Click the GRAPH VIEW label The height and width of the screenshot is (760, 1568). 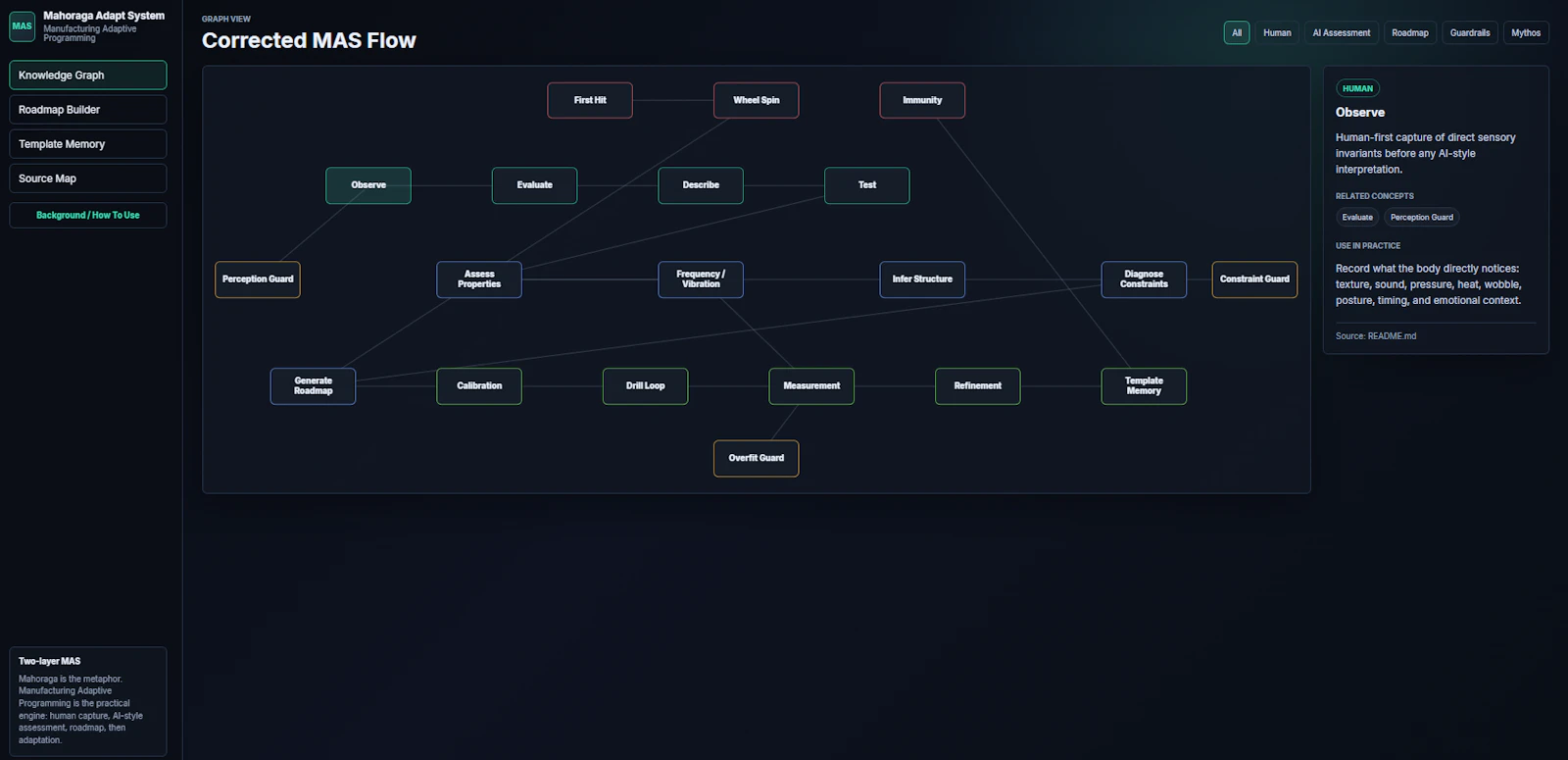click(x=226, y=19)
